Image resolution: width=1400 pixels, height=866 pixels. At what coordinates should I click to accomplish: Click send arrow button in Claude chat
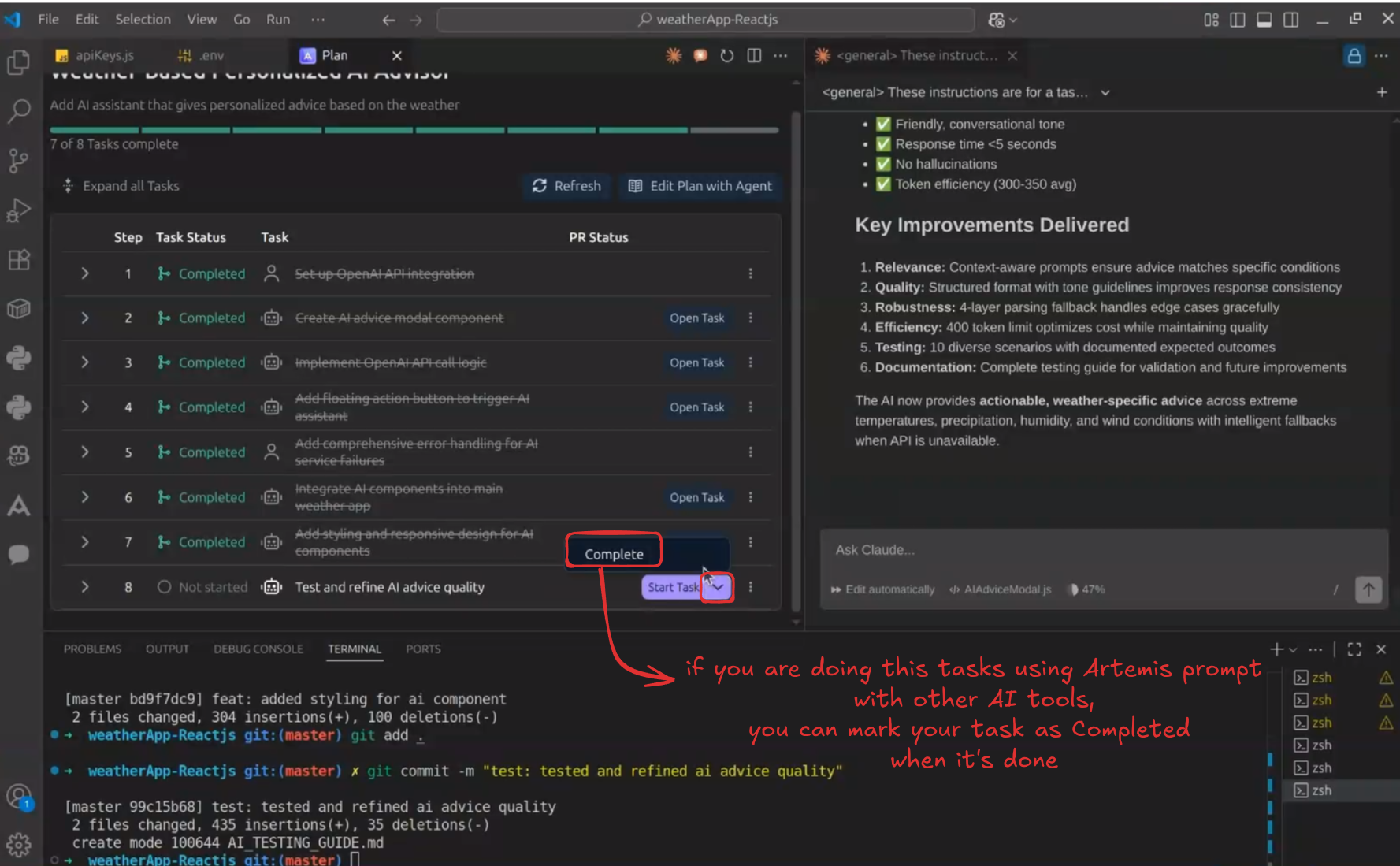click(x=1368, y=589)
